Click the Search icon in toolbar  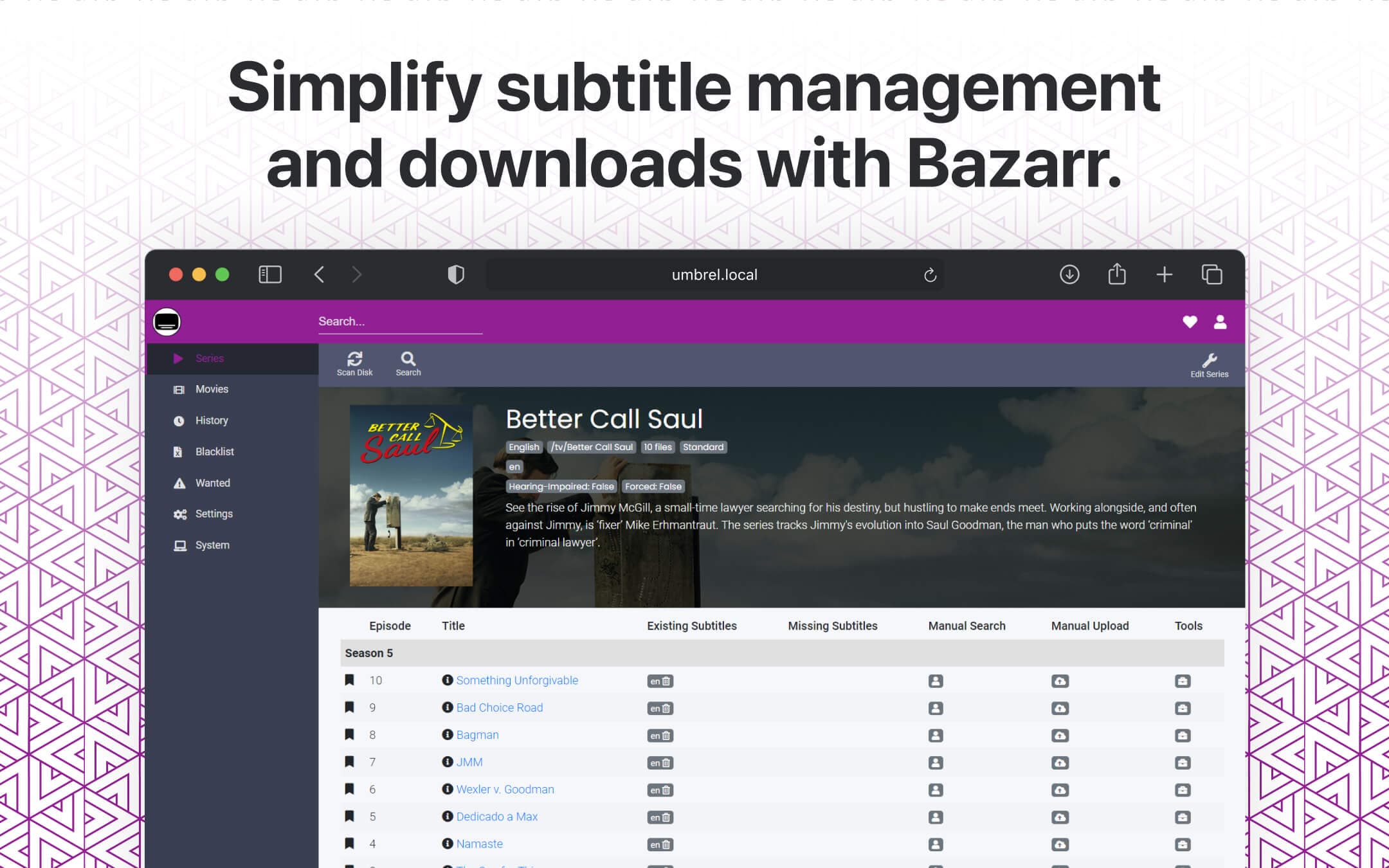pos(408,362)
